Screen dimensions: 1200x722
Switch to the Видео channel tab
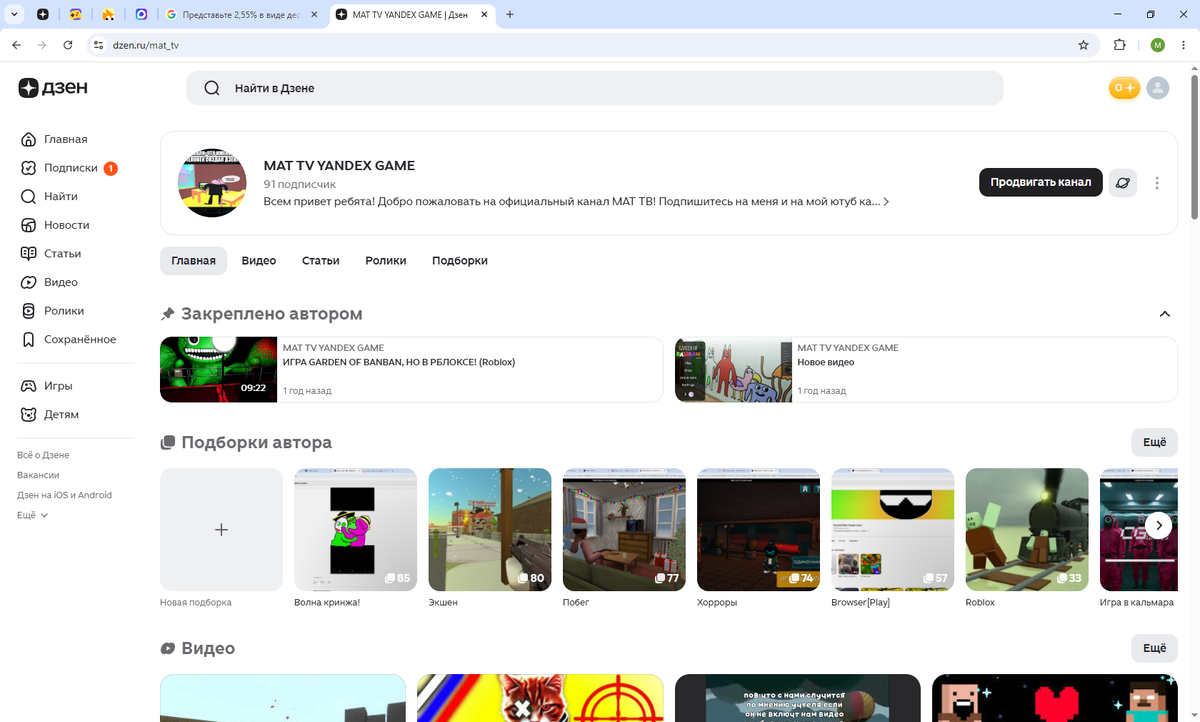(259, 260)
